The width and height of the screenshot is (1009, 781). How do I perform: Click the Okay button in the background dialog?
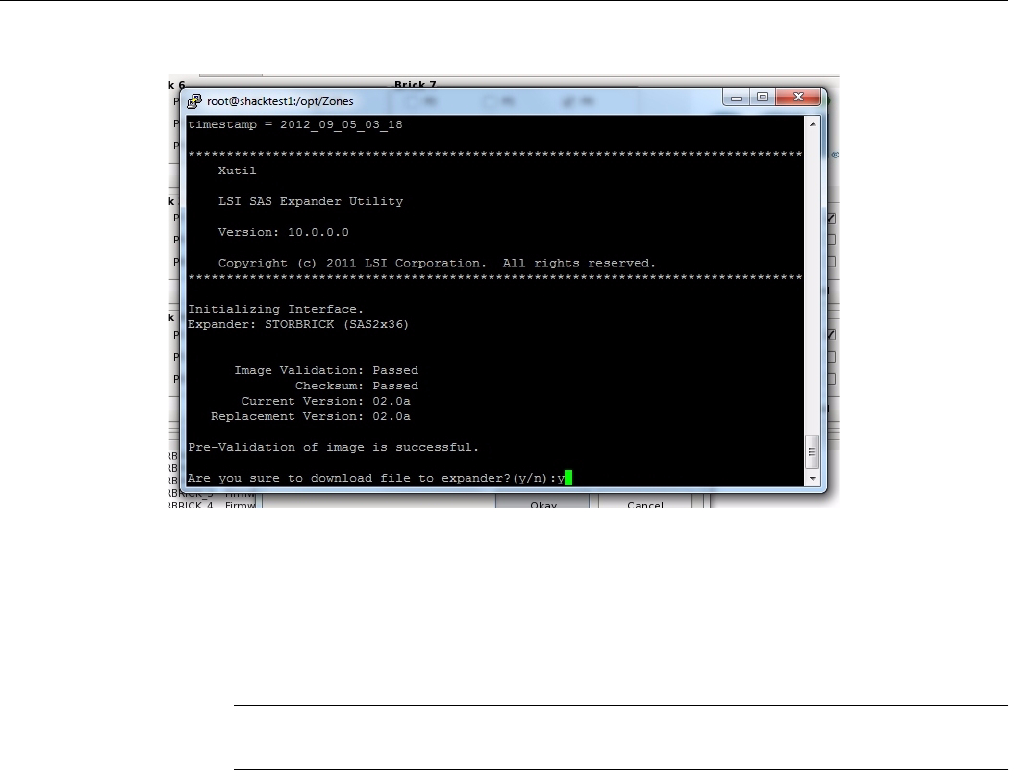pyautogui.click(x=542, y=503)
